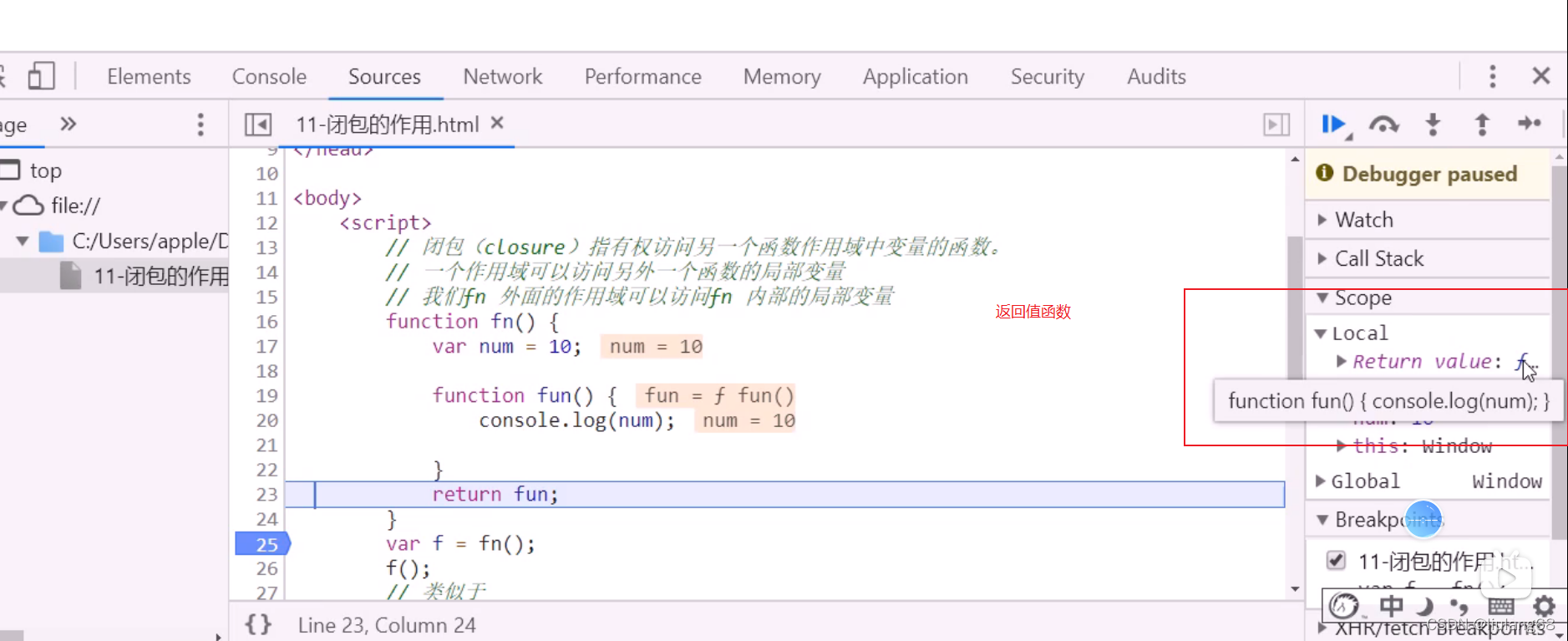Expand the Return value entry
Viewport: 1568px width, 641px height.
point(1342,361)
